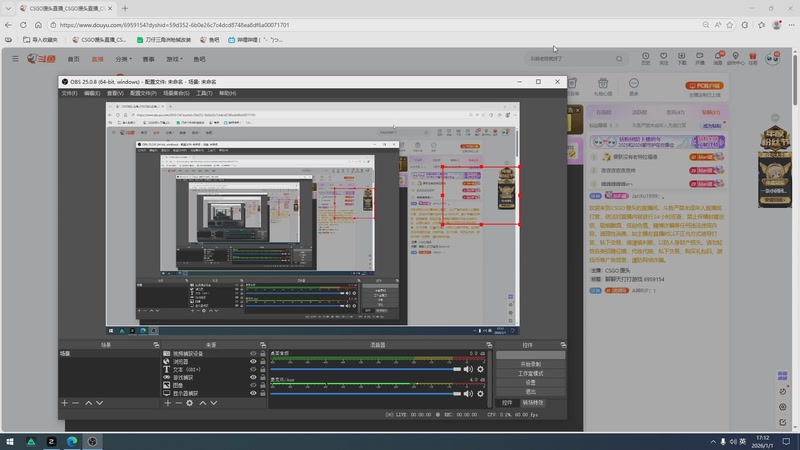Screen dimensions: 800x450
Task: Open Douyu hamburger menu icon
Action: [15, 59]
